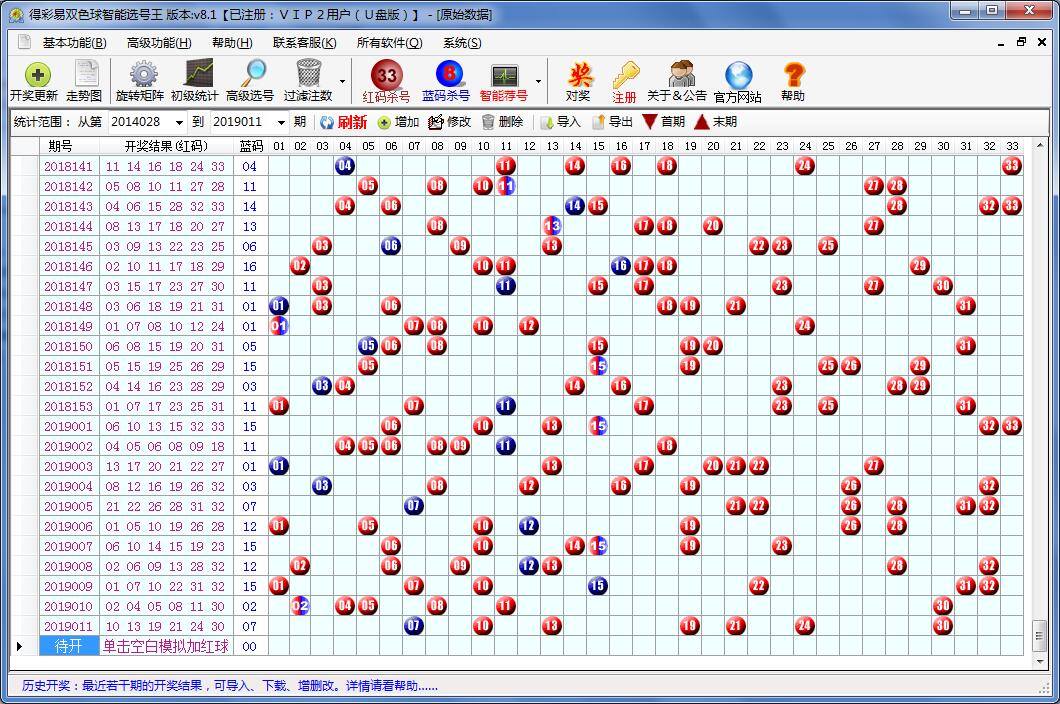Screen dimensions: 1060x704
Task: Open 初级统计 statistics chart icon
Action: point(194,81)
